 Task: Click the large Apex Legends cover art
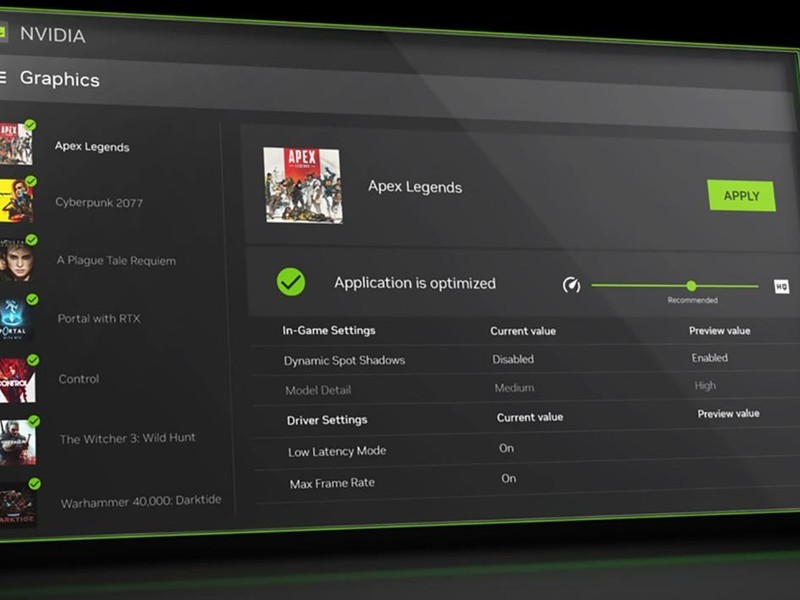(x=303, y=185)
